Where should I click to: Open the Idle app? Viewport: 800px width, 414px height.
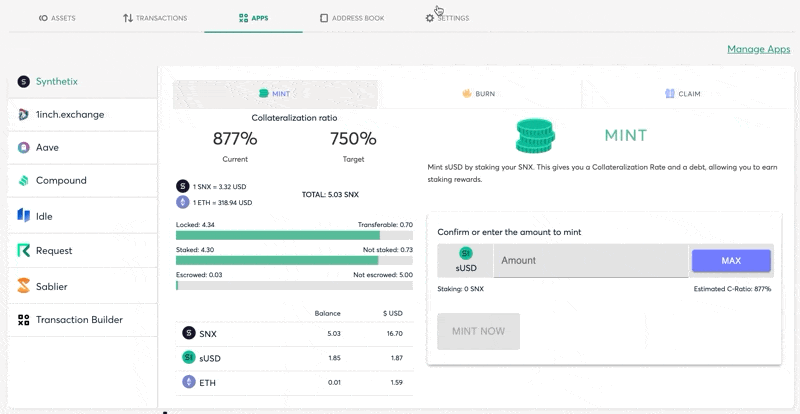click(x=83, y=216)
